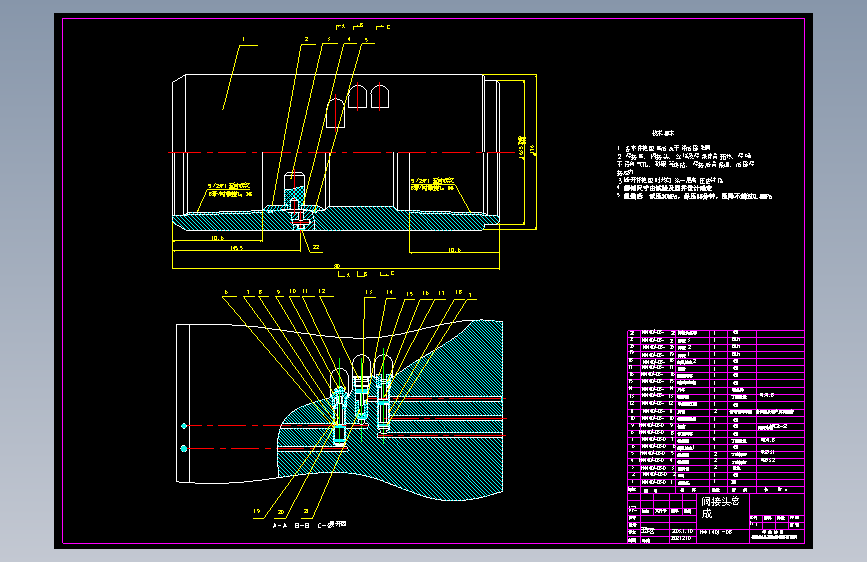Click balloon number 22 below the top view
867x562 pixels.
pos(316,247)
